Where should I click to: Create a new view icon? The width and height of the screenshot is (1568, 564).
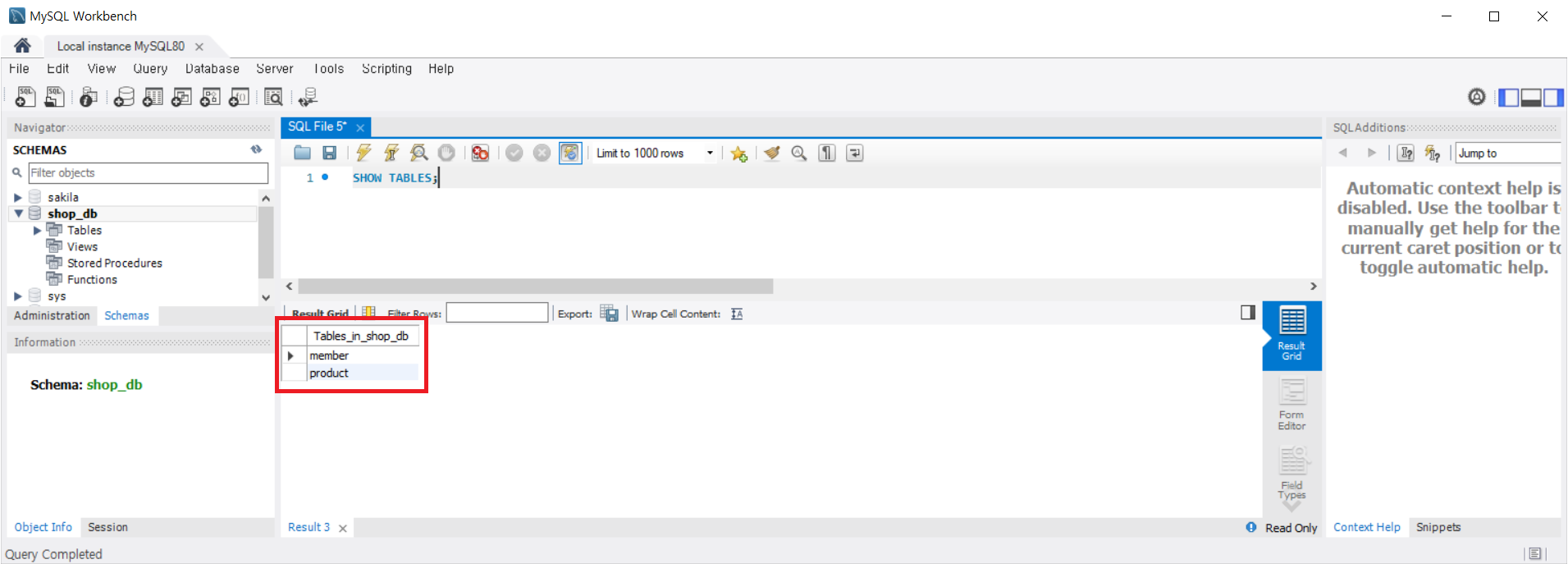point(181,97)
